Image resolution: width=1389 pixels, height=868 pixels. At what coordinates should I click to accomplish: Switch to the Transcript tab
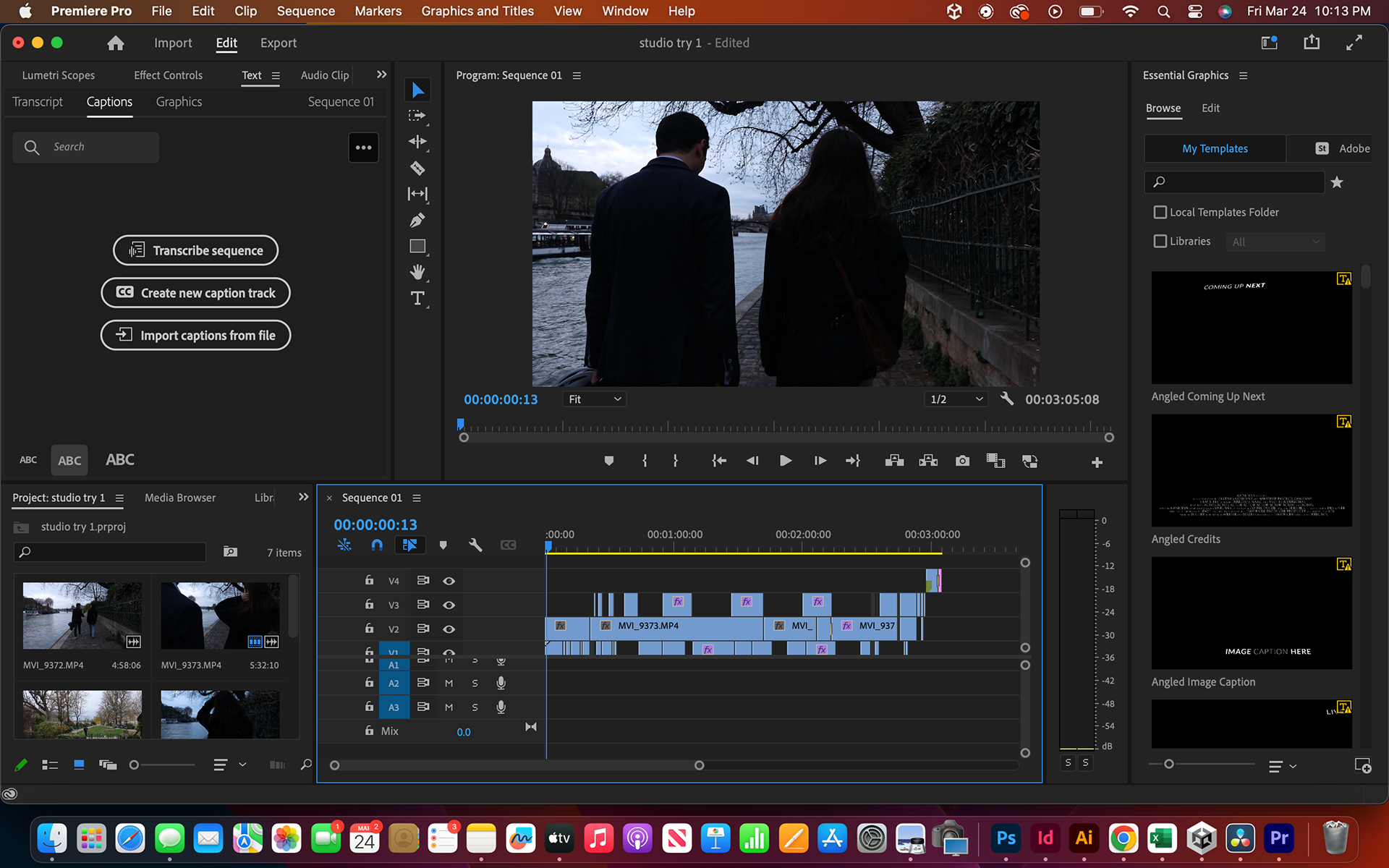point(38,102)
